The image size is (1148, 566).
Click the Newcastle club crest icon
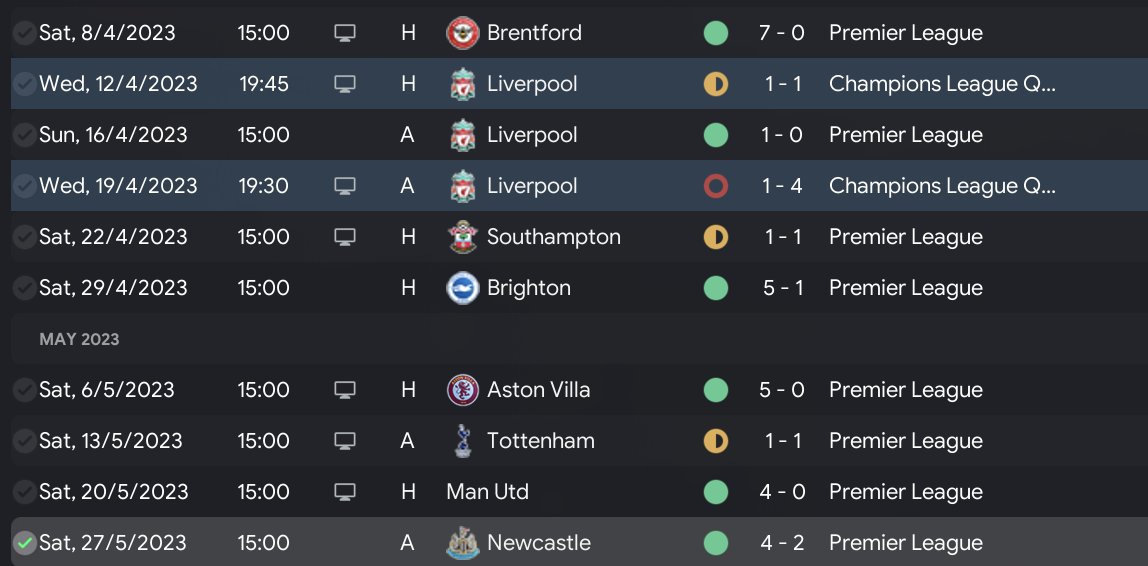[x=462, y=543]
